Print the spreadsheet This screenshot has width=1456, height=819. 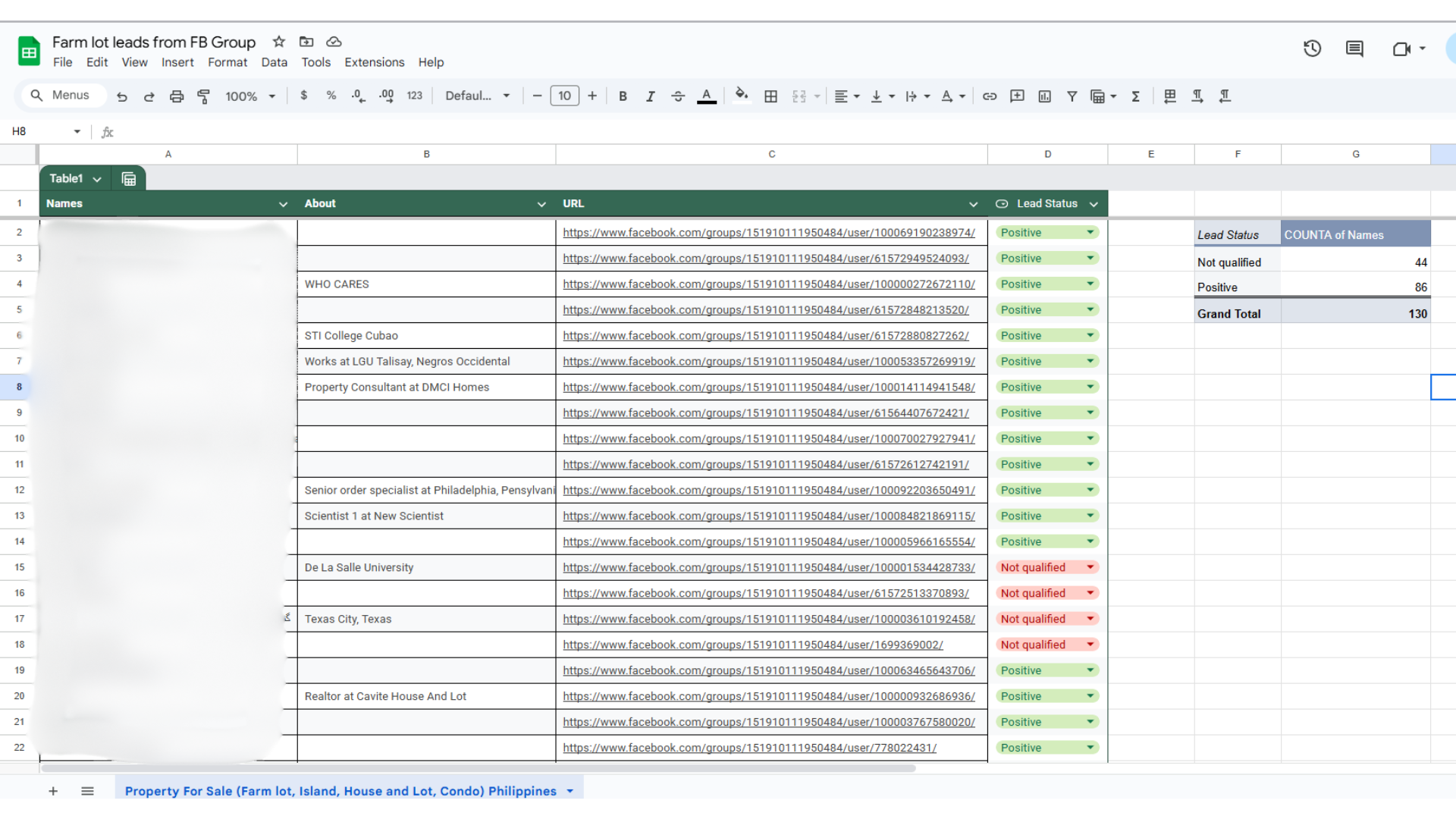tap(177, 96)
